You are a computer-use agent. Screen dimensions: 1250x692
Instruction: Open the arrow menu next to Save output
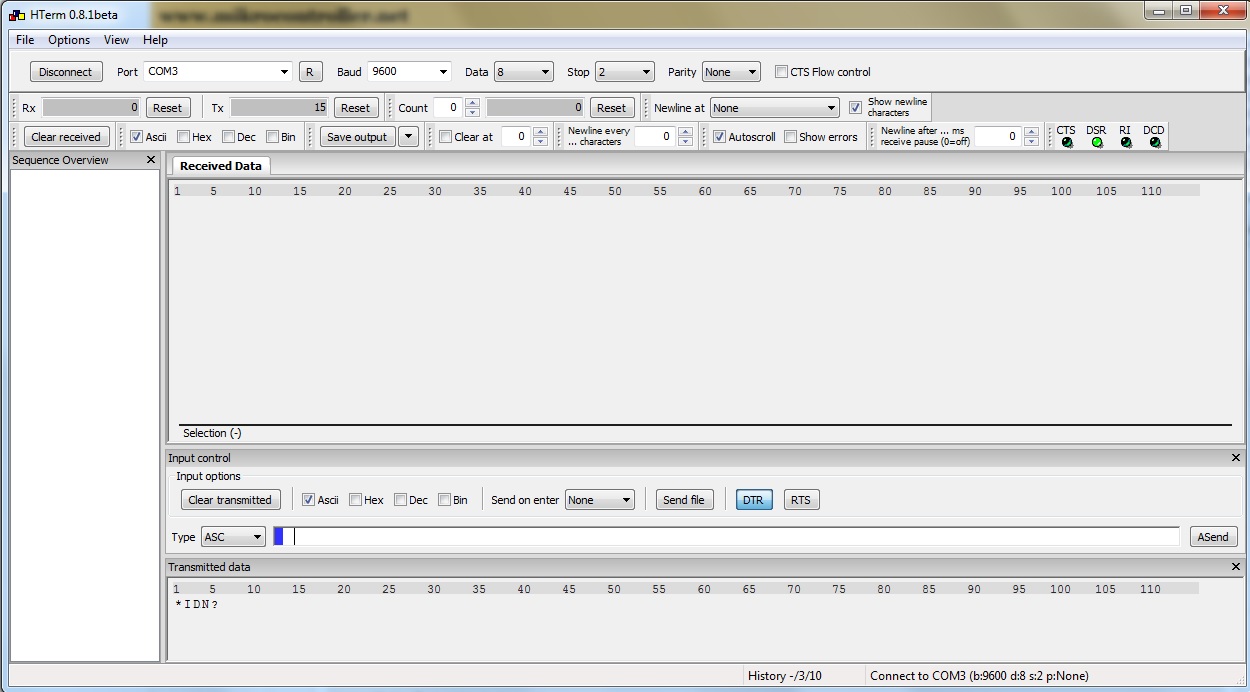[x=408, y=137]
